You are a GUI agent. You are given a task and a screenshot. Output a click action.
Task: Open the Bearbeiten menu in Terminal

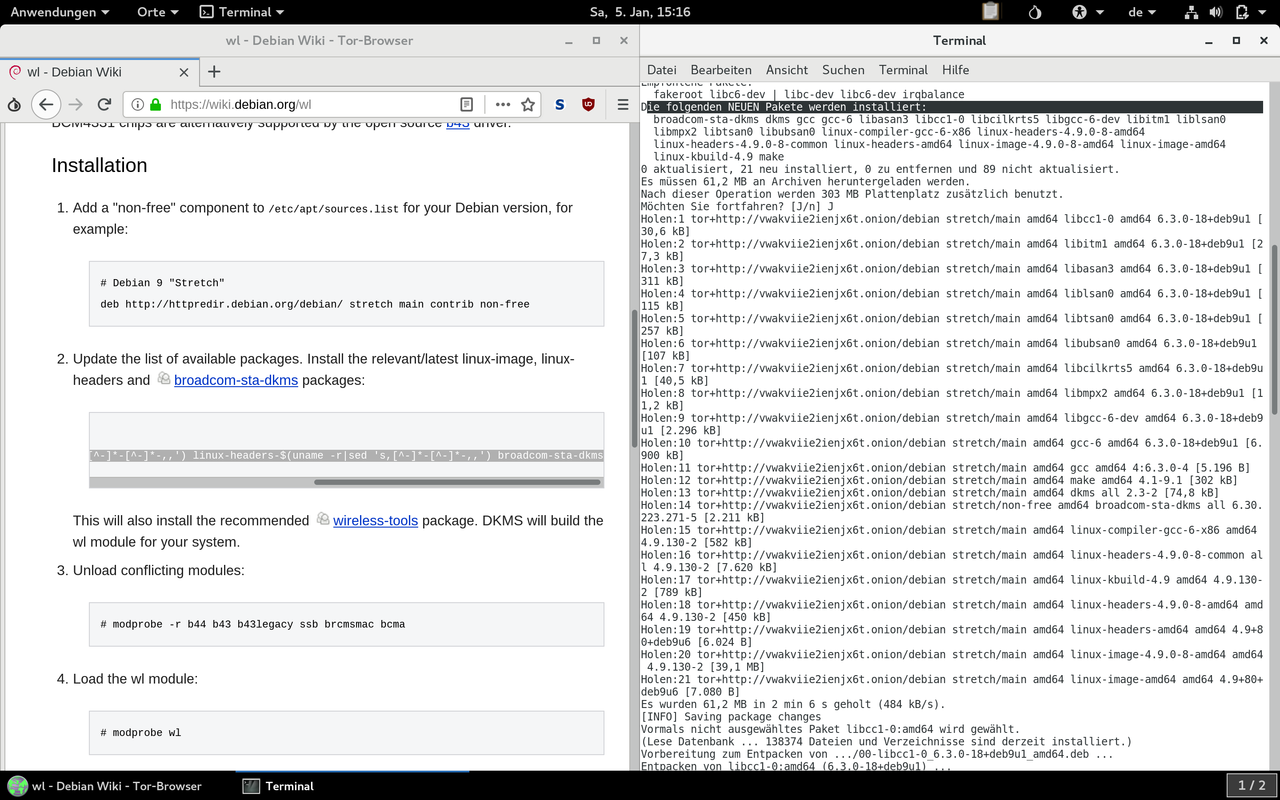tap(721, 70)
